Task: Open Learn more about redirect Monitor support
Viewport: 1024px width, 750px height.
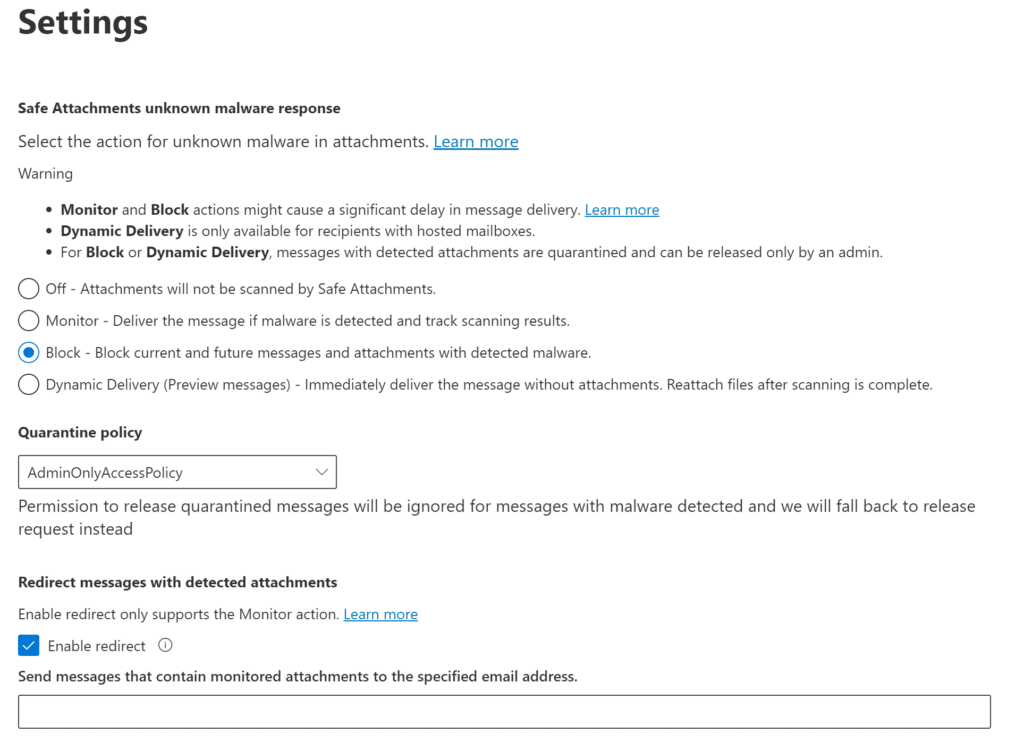Action: 380,613
